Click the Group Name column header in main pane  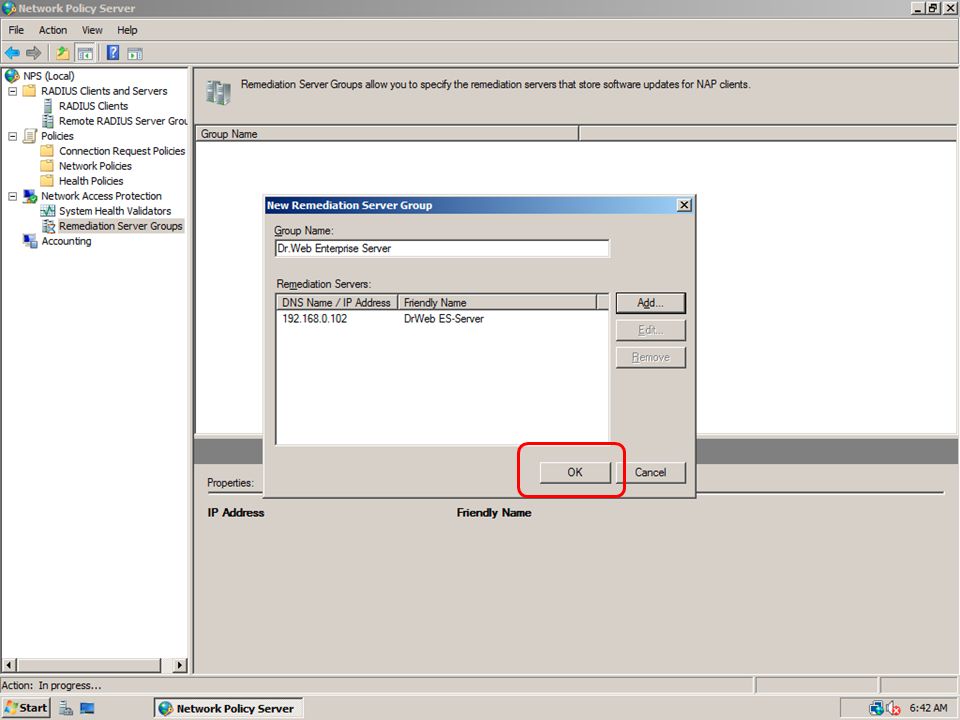(387, 133)
